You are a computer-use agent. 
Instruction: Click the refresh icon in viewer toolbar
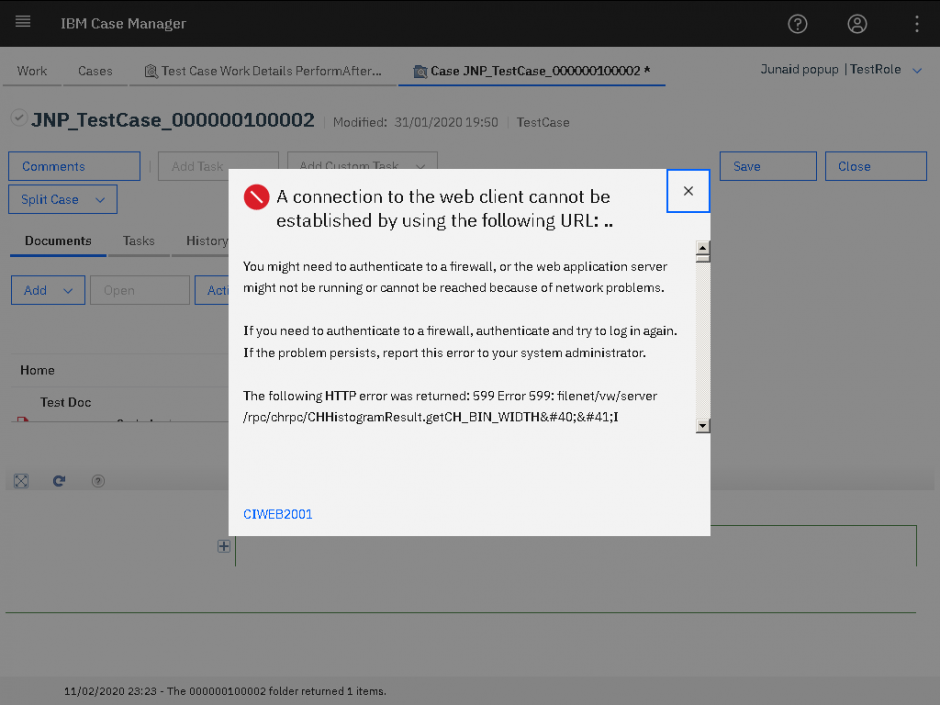pyautogui.click(x=59, y=481)
